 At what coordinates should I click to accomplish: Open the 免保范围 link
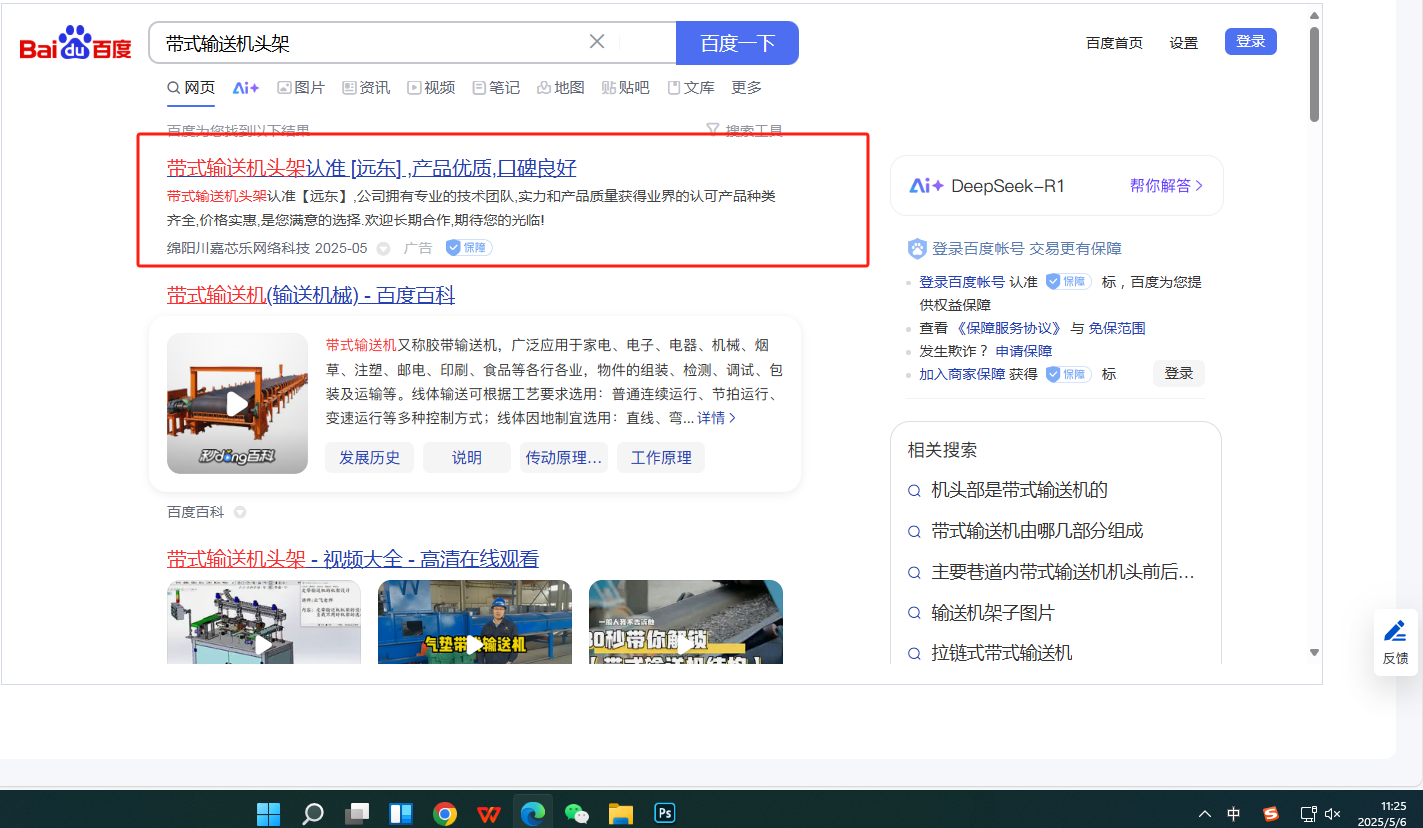pyautogui.click(x=1117, y=328)
